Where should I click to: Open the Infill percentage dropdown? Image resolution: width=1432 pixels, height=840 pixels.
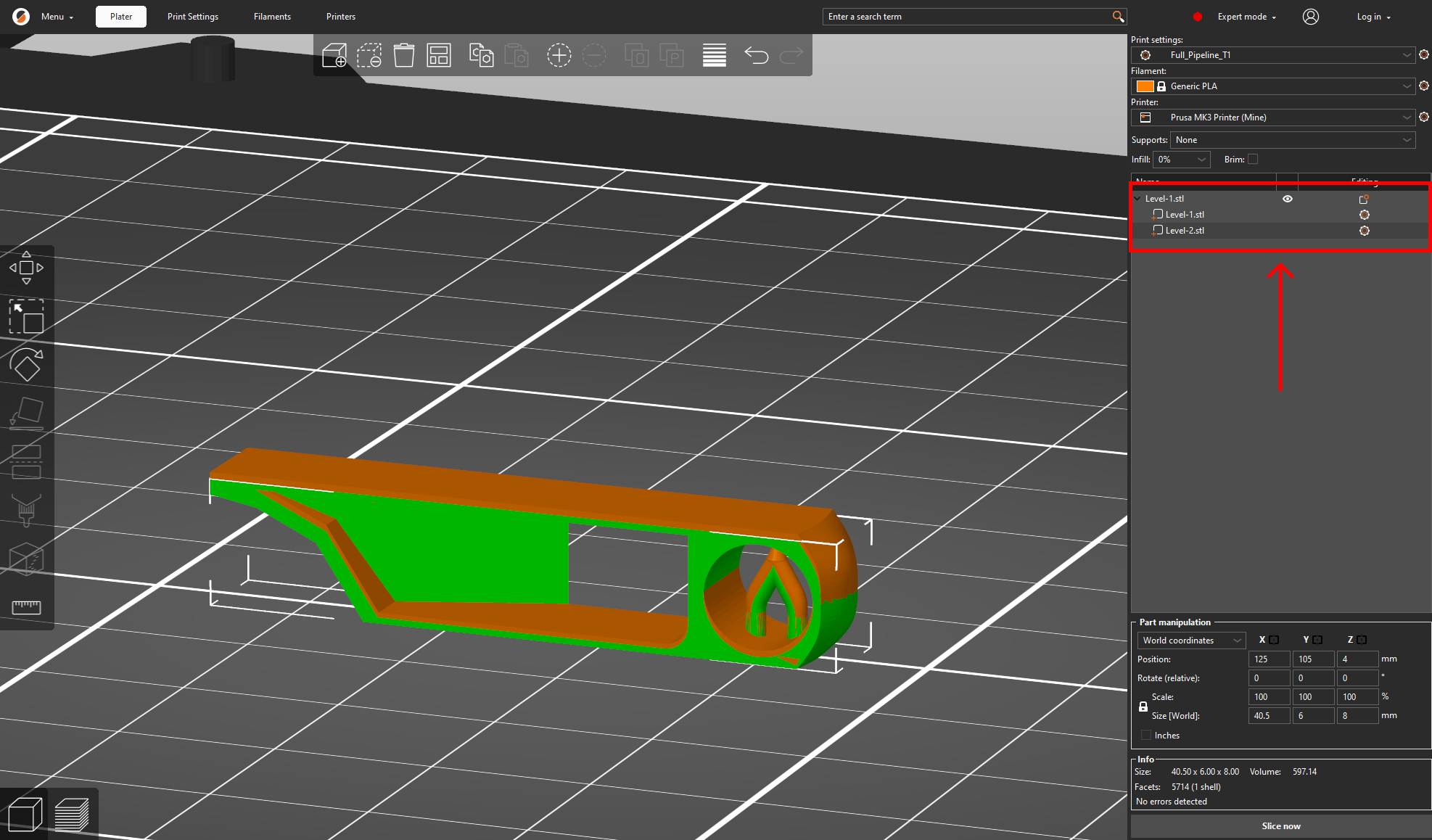tap(1182, 160)
